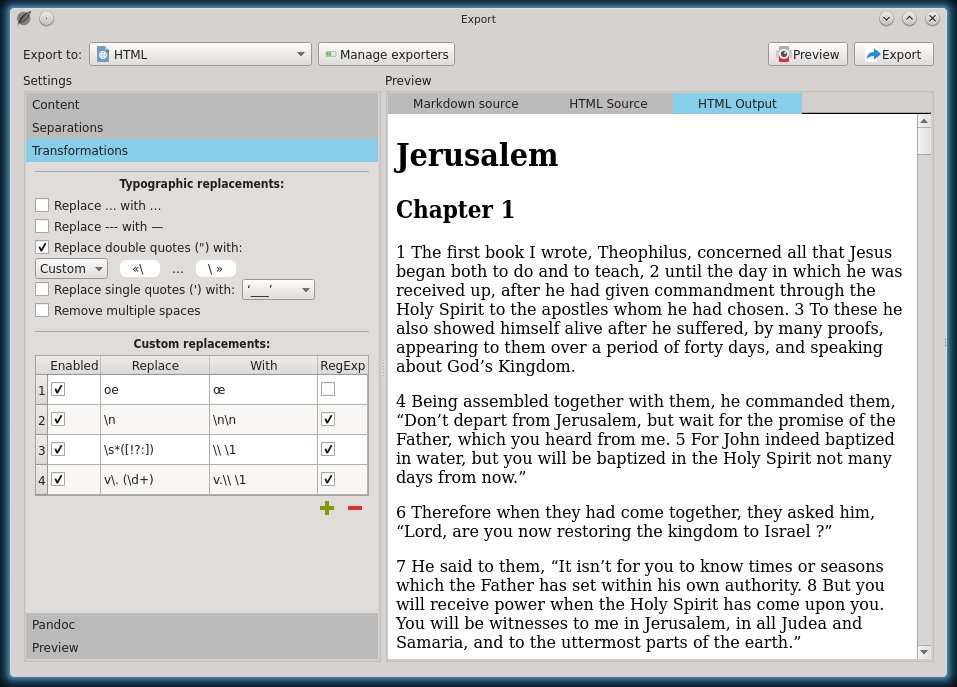957x687 pixels.
Task: Expand the Separations settings section
Action: click(x=202, y=128)
